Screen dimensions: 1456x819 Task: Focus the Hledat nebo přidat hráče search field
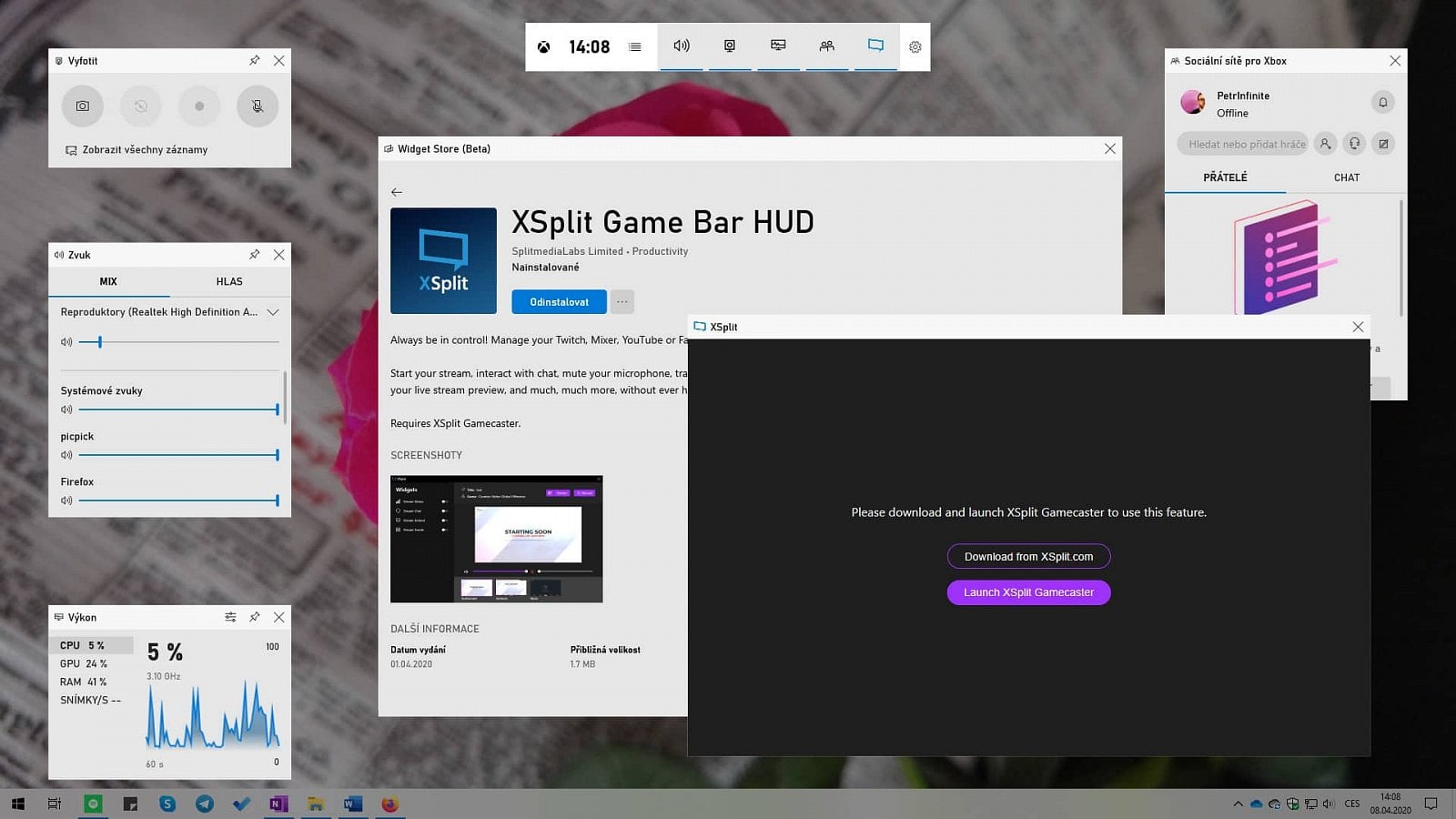1245,144
